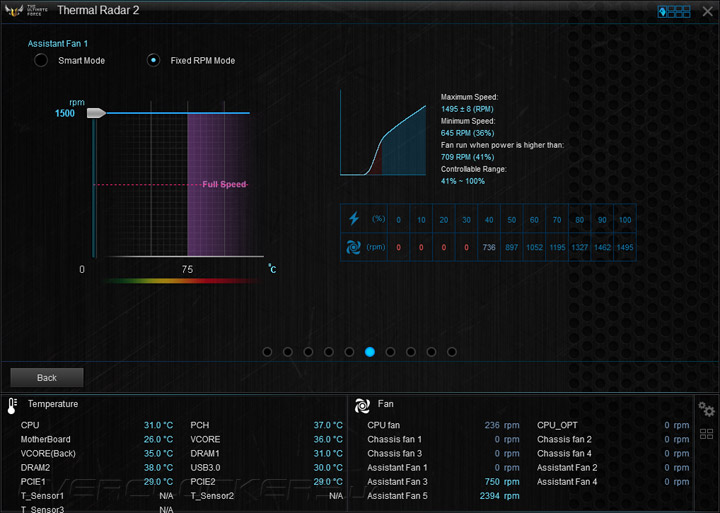Click the Back button
The image size is (720, 513).
coord(47,378)
